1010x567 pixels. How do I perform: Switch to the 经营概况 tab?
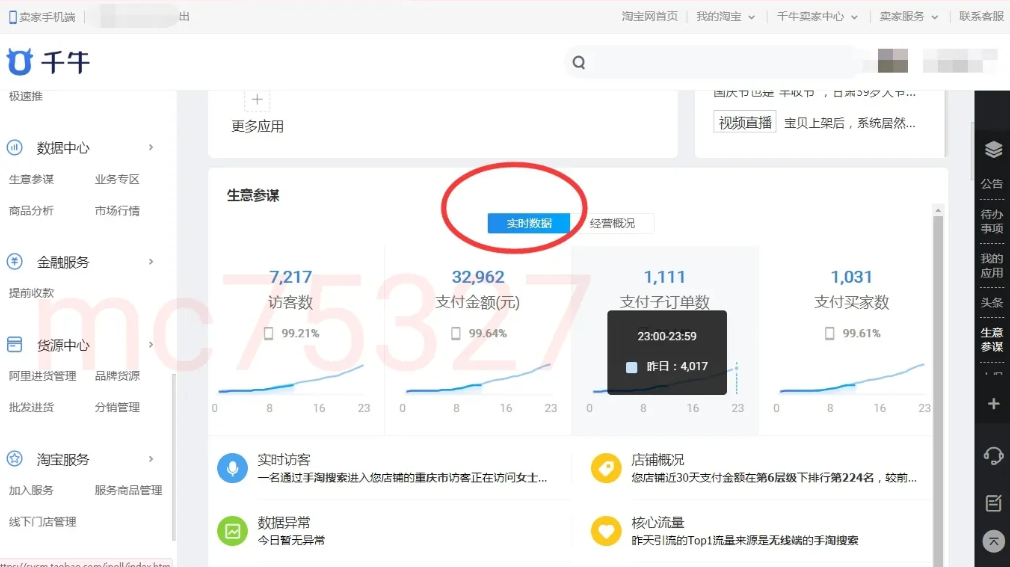click(613, 223)
